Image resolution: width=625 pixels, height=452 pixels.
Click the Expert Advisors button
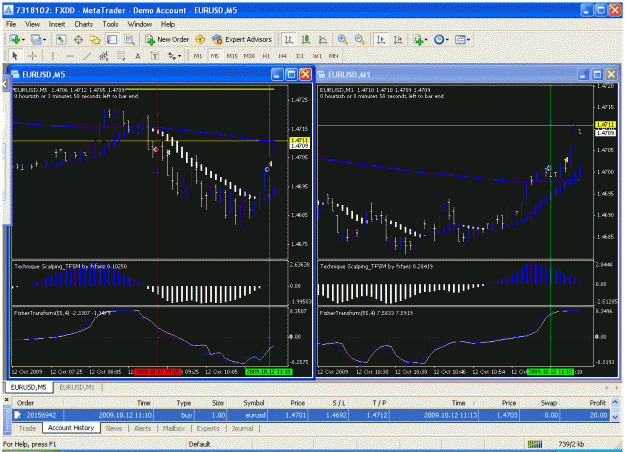[242, 39]
